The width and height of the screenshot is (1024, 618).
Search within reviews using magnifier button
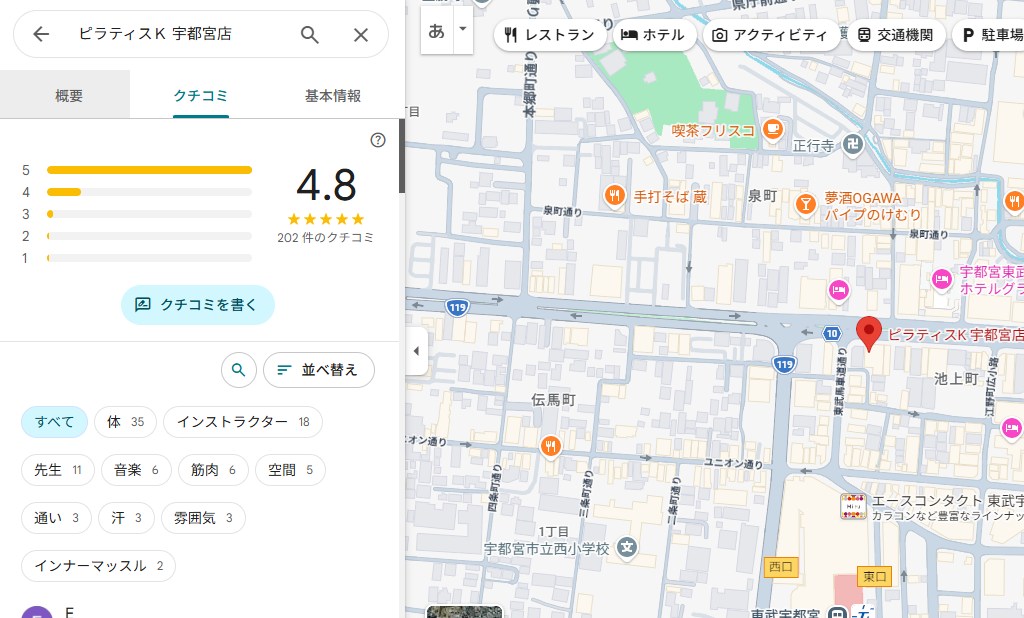tap(238, 370)
